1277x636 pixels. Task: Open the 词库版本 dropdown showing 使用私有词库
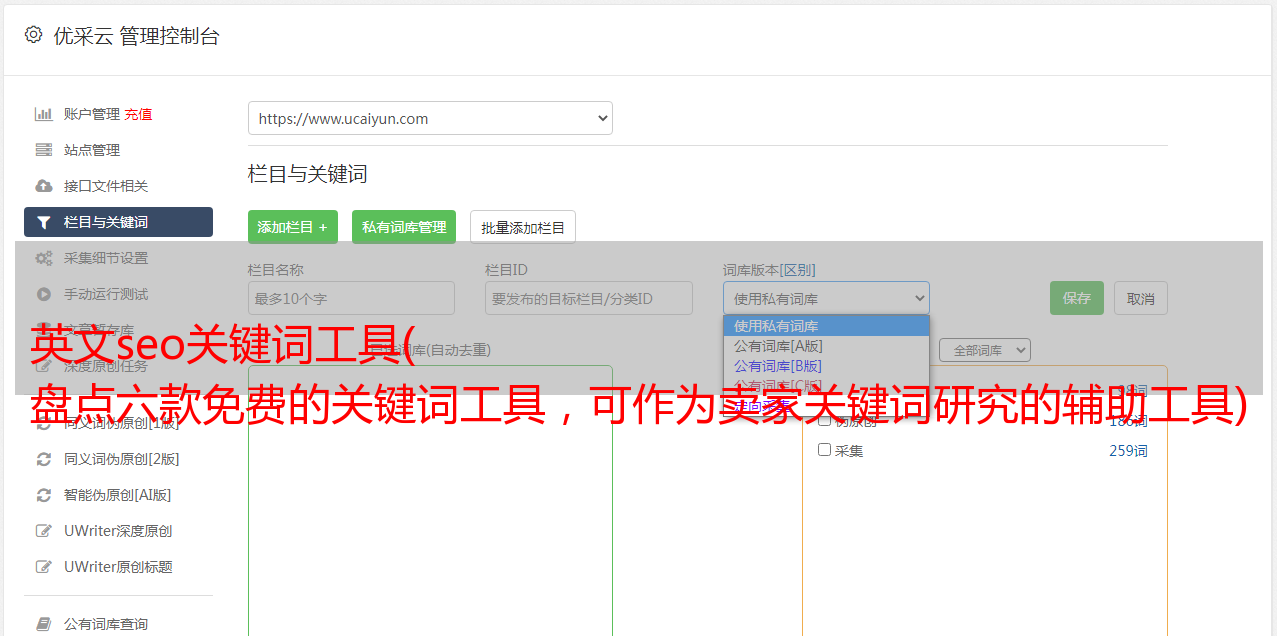pyautogui.click(x=826, y=298)
